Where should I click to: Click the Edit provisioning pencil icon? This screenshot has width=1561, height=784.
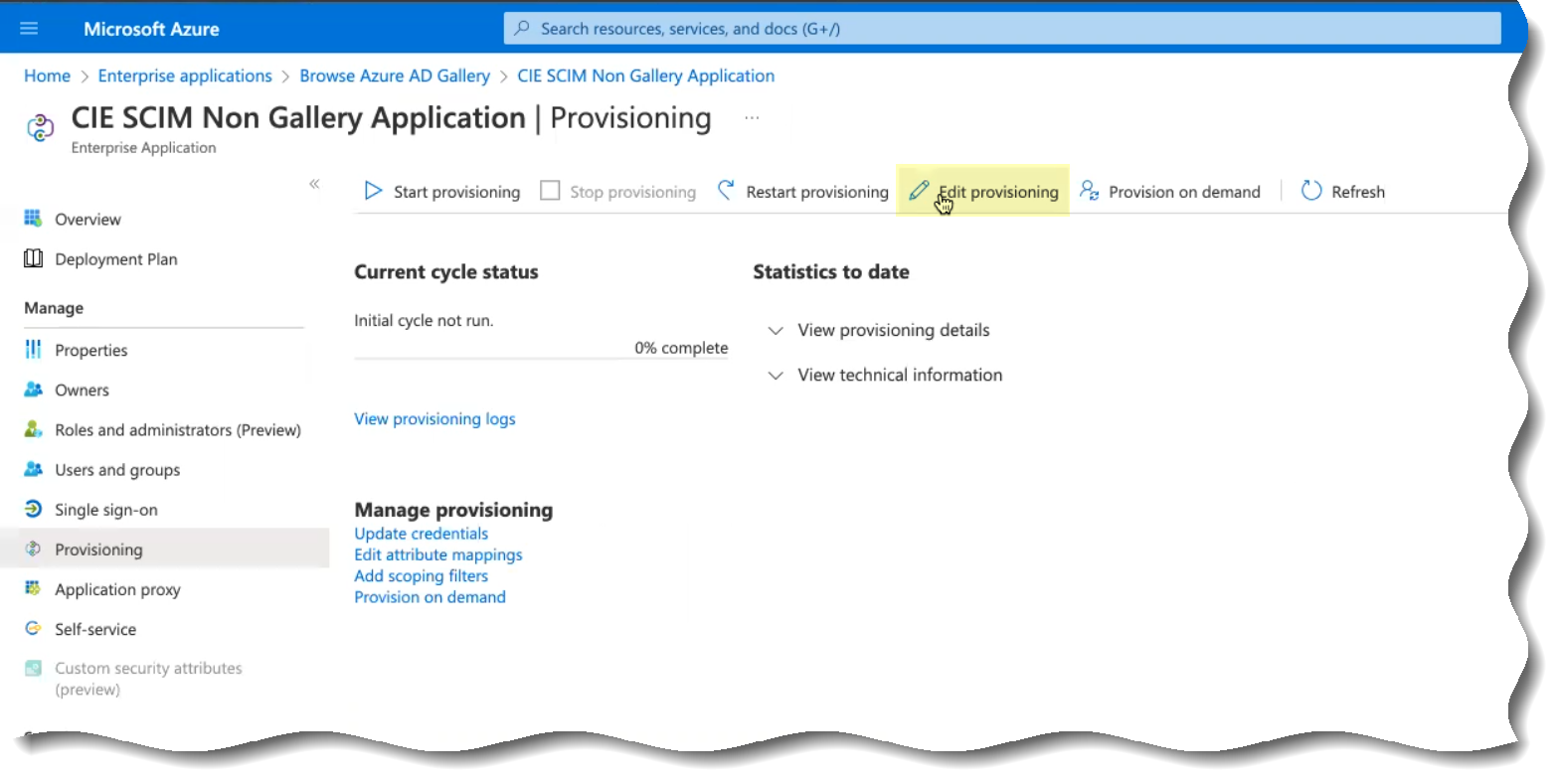click(919, 191)
